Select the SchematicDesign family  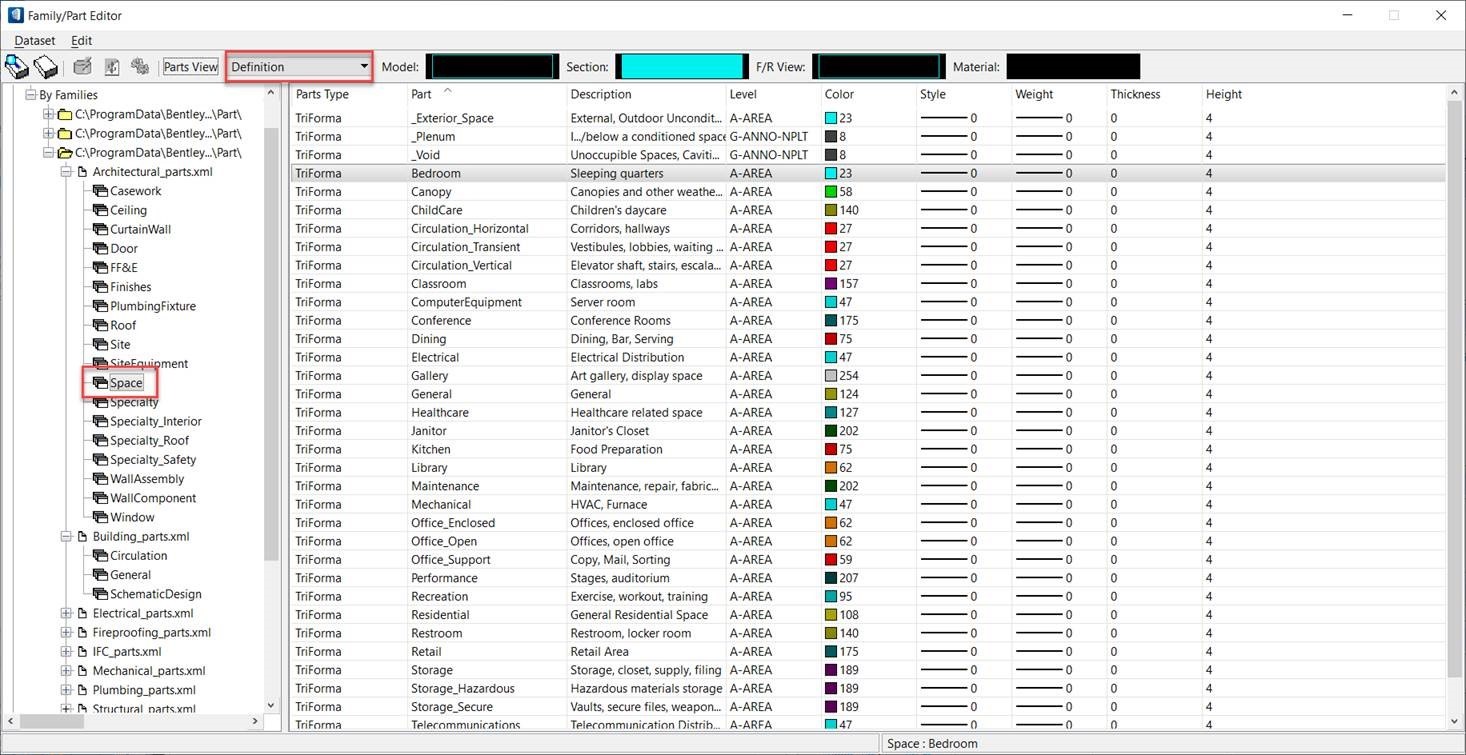click(155, 594)
